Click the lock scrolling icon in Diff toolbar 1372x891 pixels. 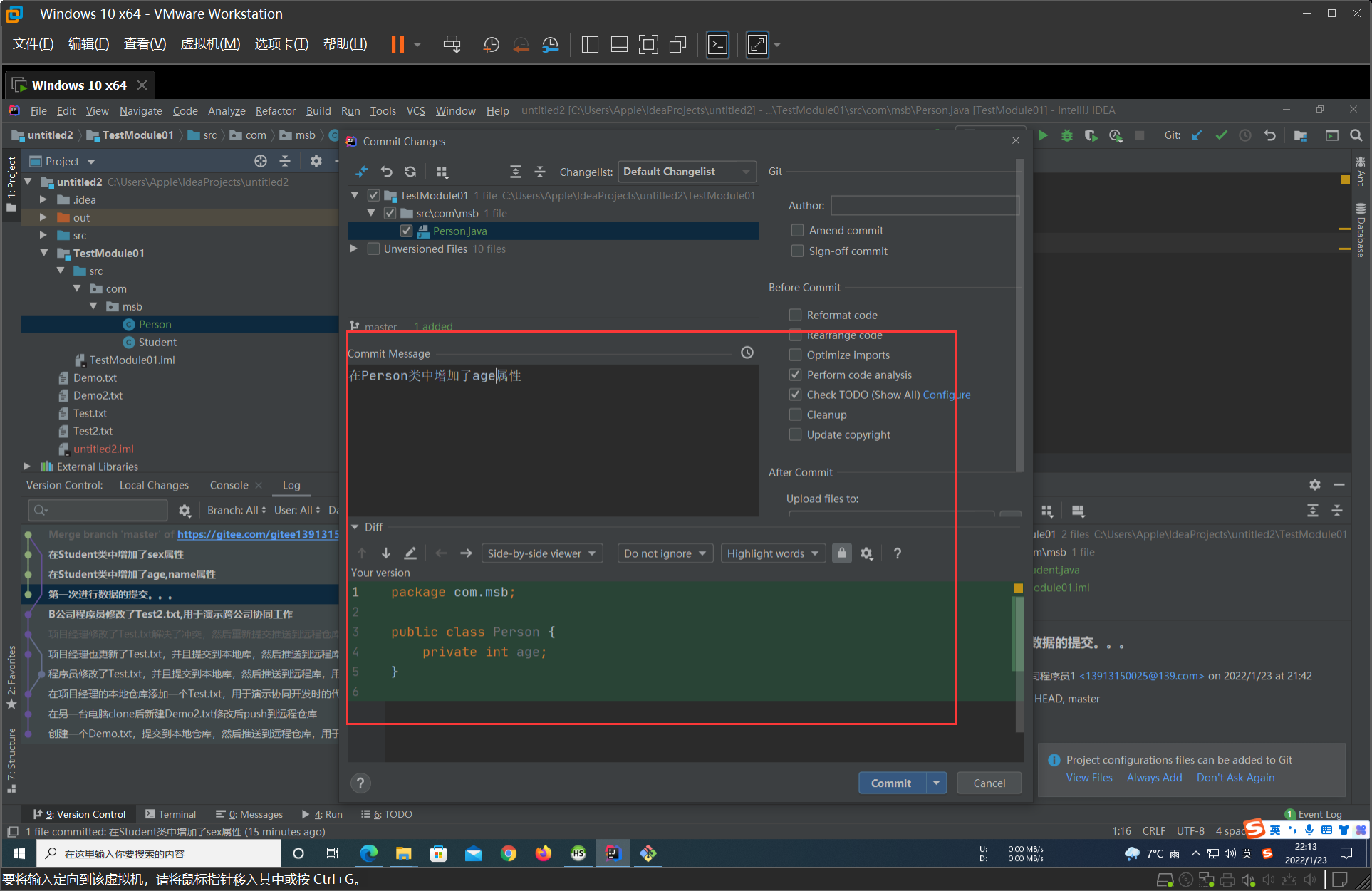click(x=842, y=553)
